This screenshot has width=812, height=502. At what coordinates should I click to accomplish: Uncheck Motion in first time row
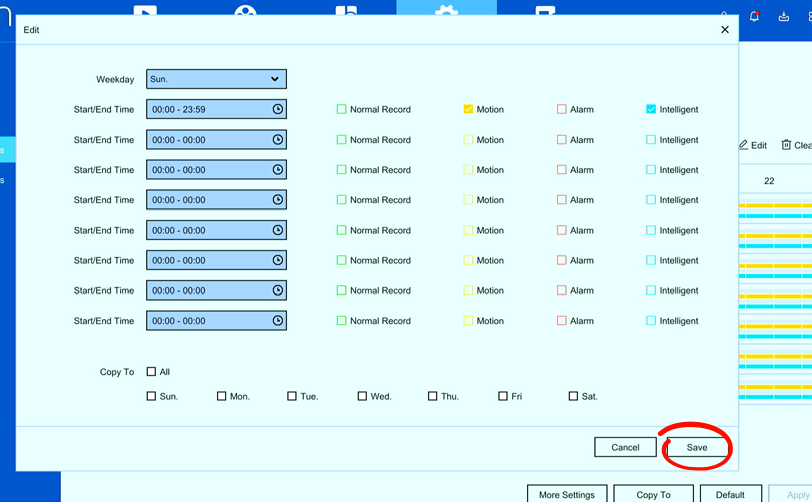468,109
